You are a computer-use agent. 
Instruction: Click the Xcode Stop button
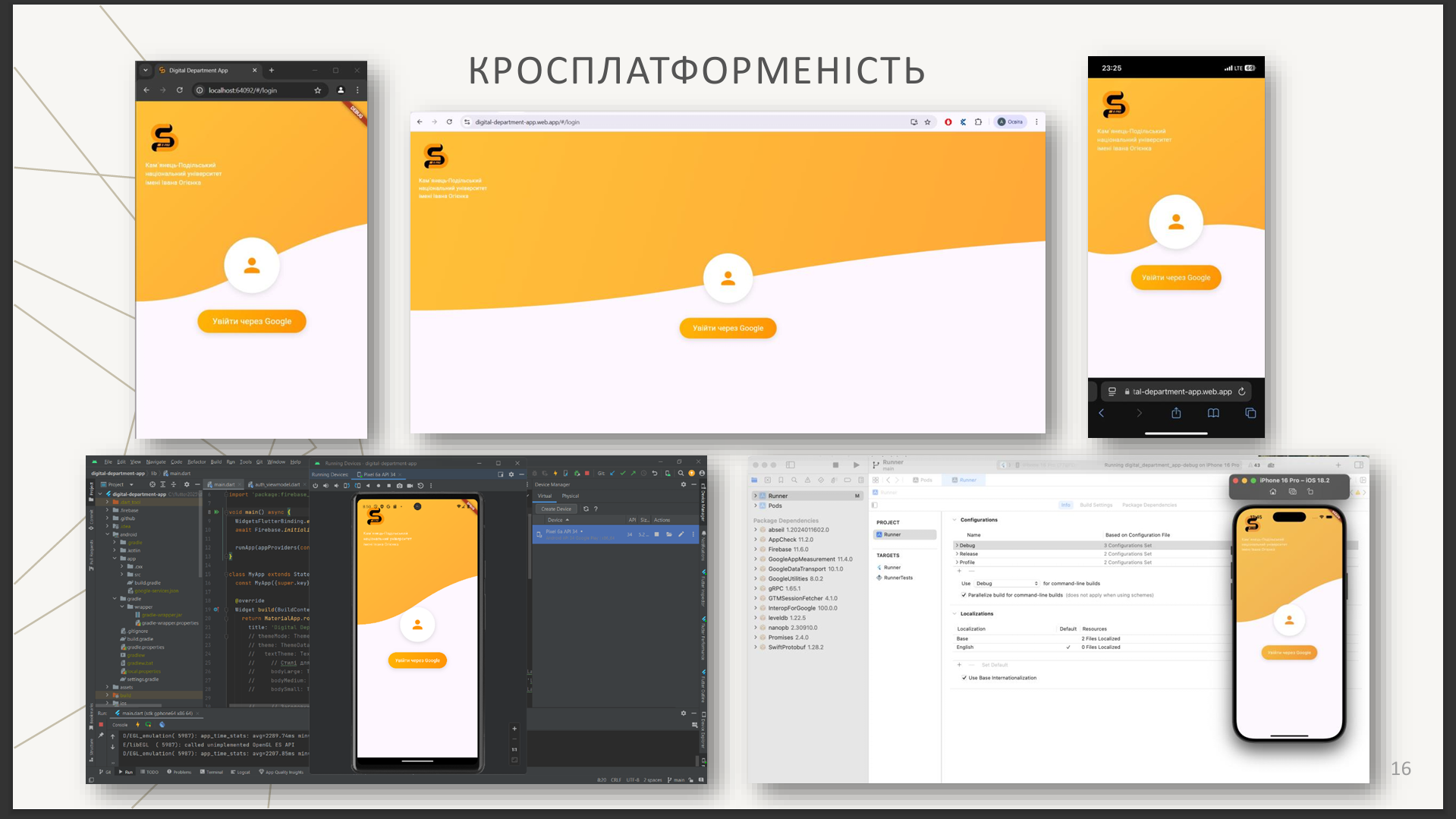[x=835, y=465]
